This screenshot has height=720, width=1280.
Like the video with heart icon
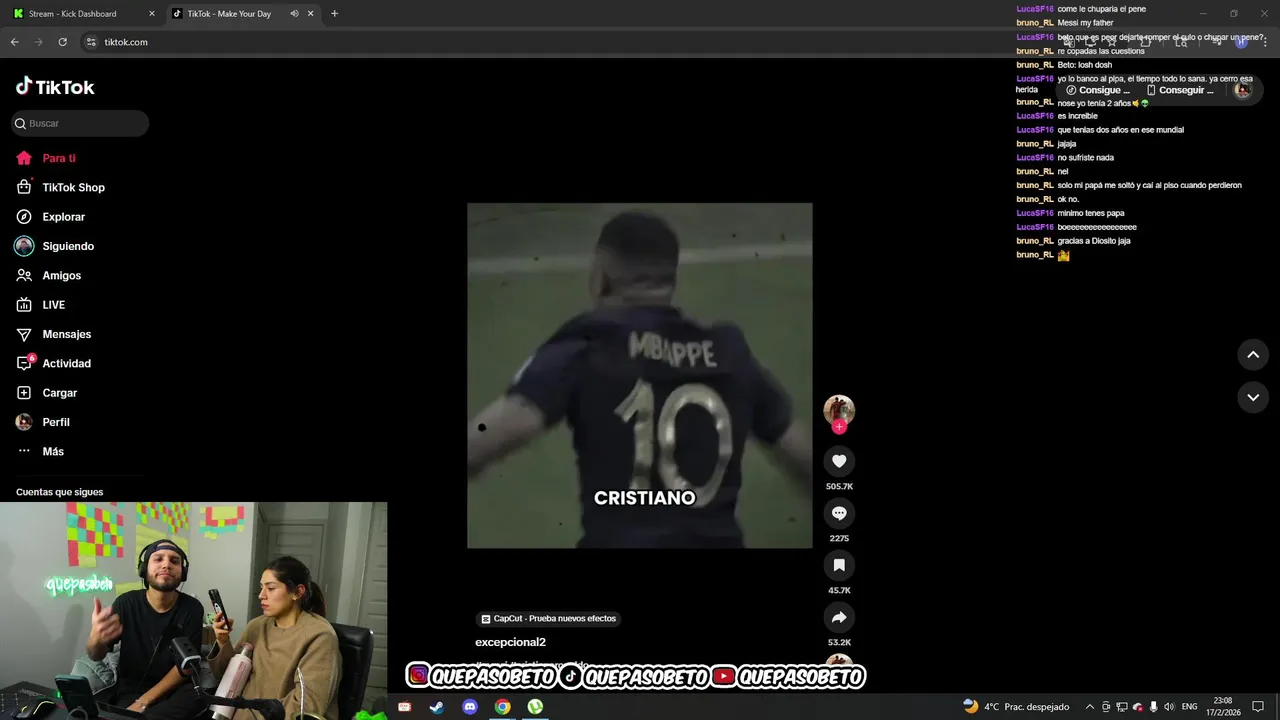(x=839, y=461)
